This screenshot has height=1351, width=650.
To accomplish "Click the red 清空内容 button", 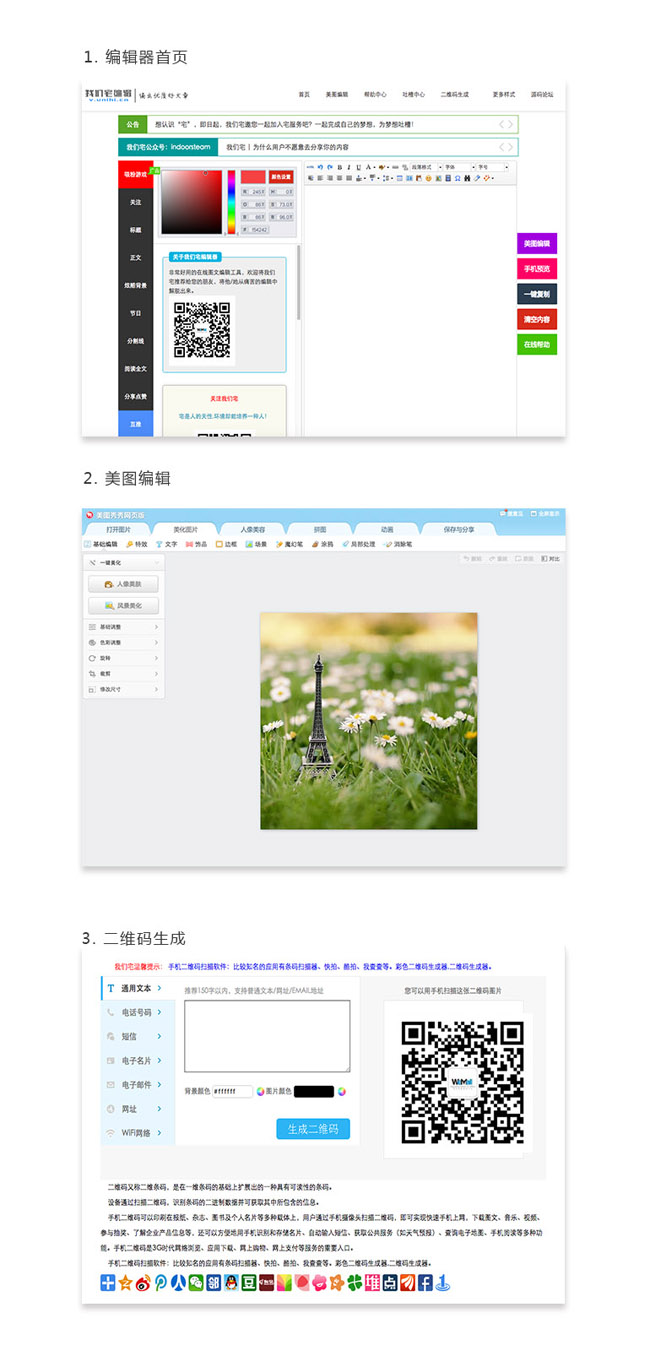I will pyautogui.click(x=537, y=319).
